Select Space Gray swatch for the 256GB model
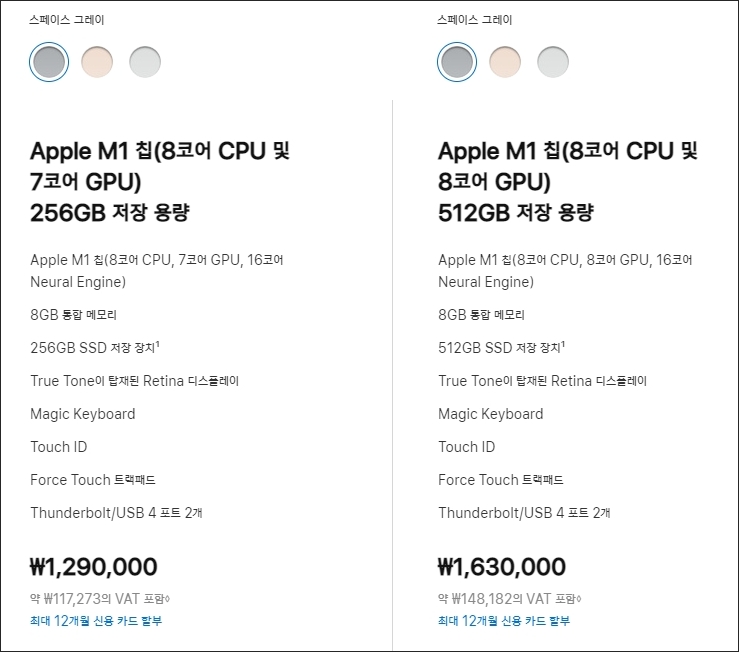Screen dimensions: 739x652 (x=49, y=62)
